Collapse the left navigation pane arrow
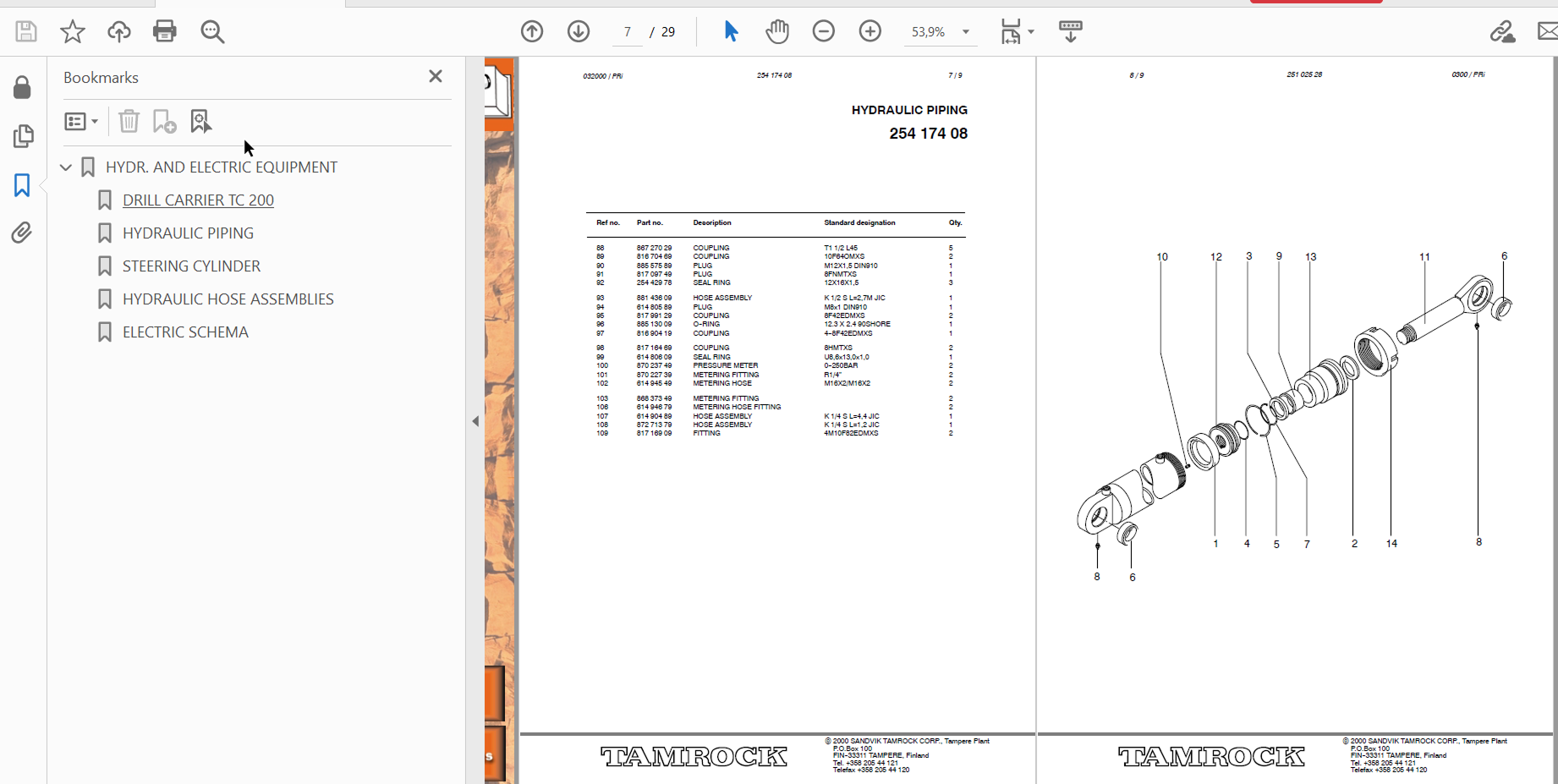The height and width of the screenshot is (784, 1558). click(475, 421)
